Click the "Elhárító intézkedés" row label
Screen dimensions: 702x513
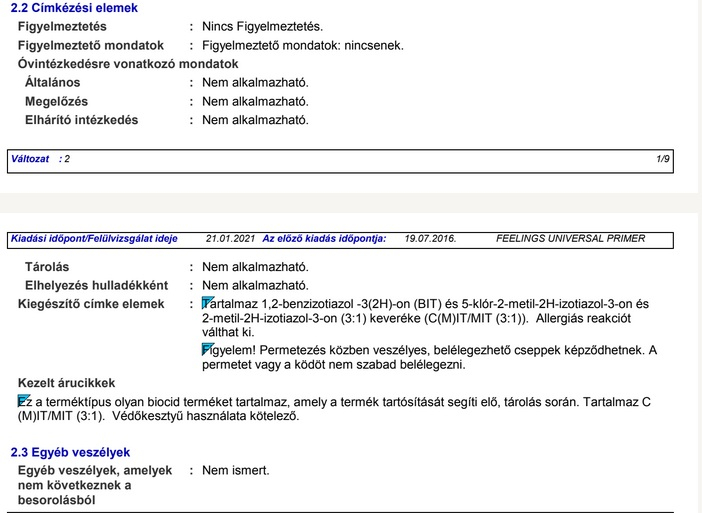click(81, 120)
